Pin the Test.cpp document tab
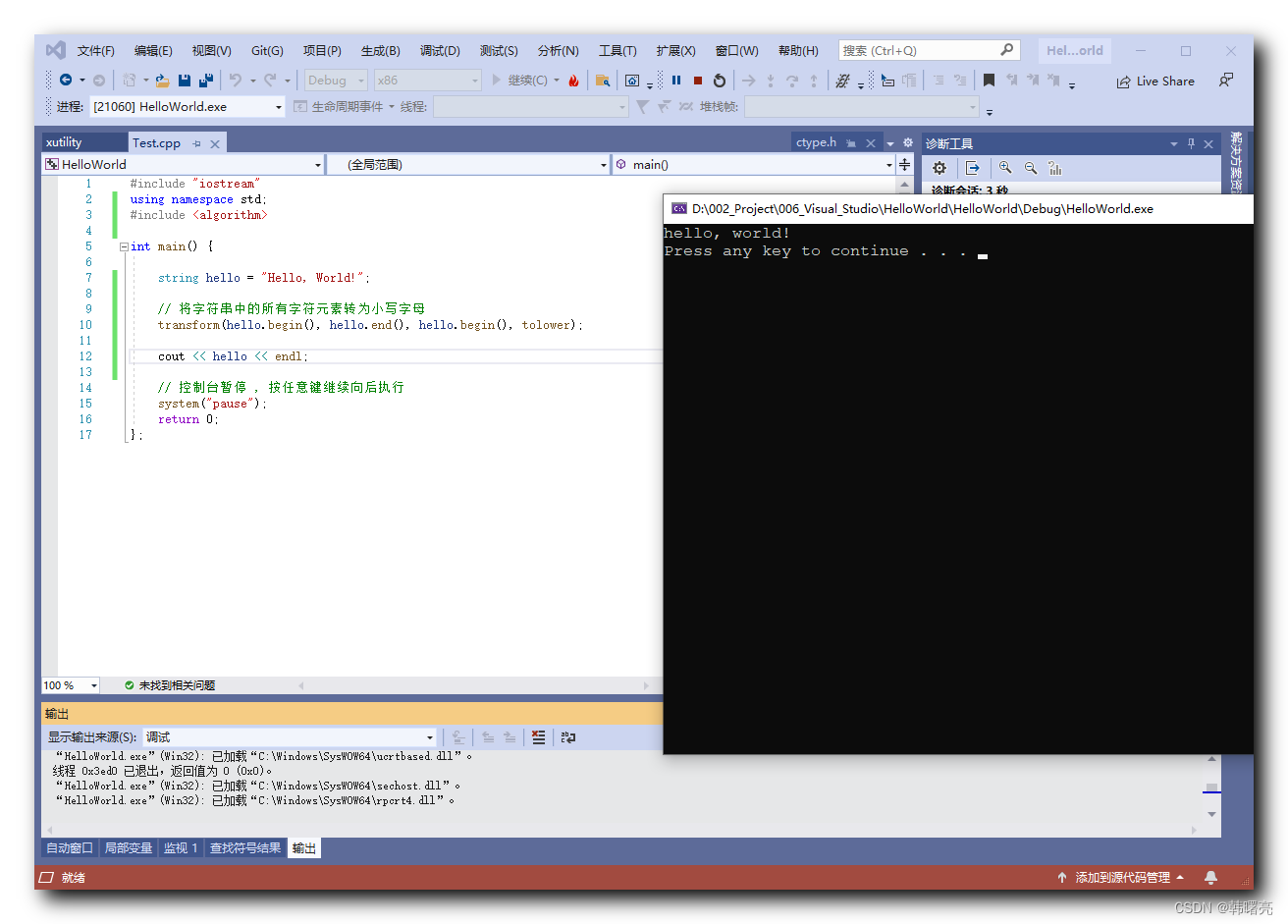1288x924 pixels. click(195, 142)
